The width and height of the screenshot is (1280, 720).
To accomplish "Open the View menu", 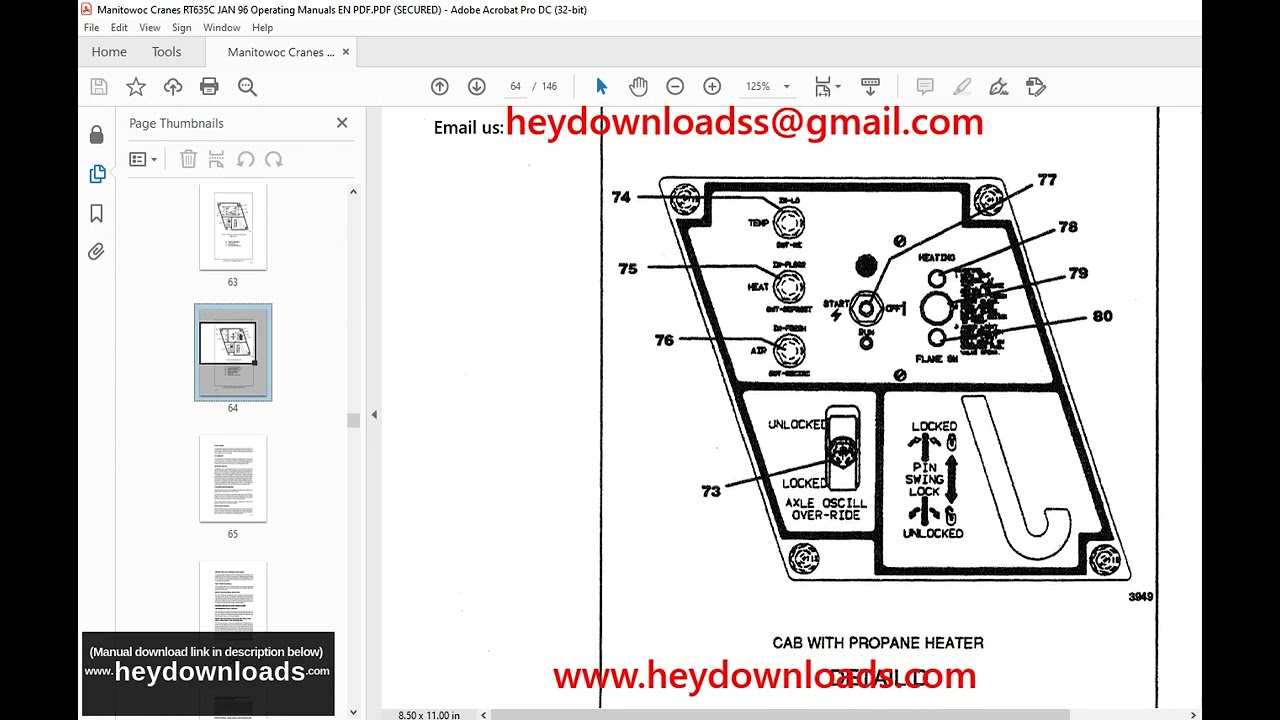I will click(150, 28).
